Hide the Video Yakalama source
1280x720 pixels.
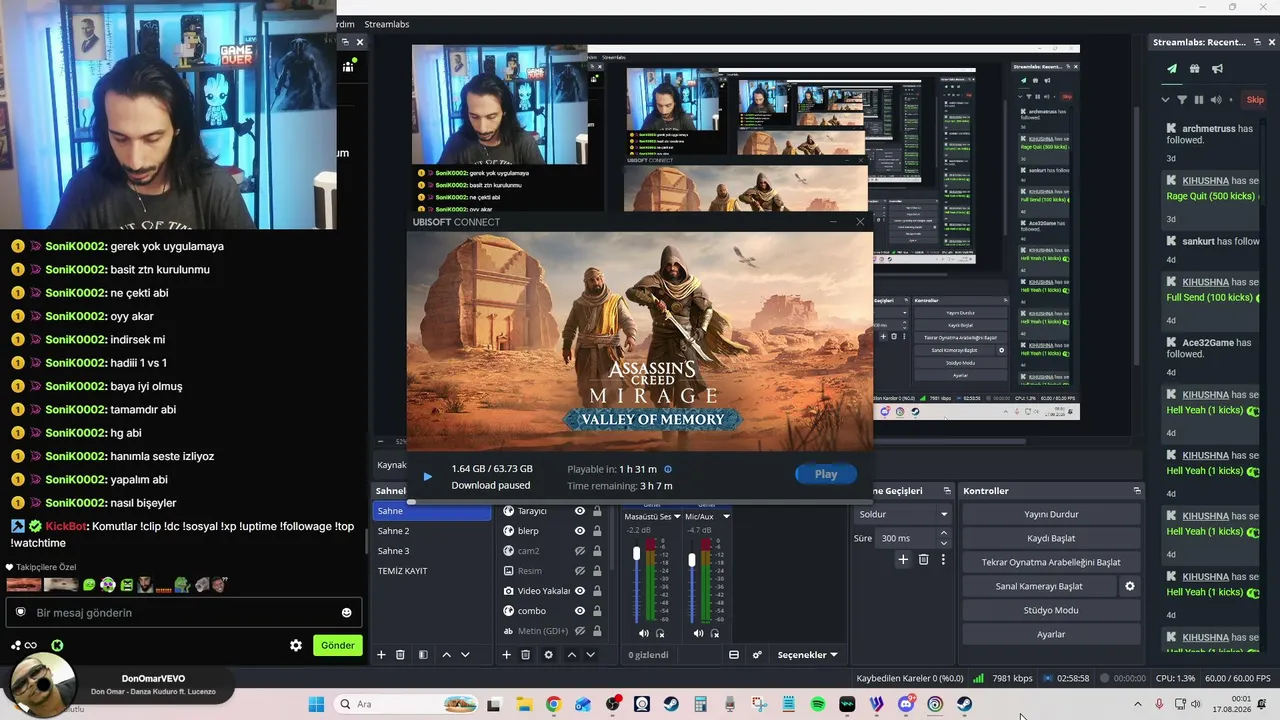(x=579, y=591)
